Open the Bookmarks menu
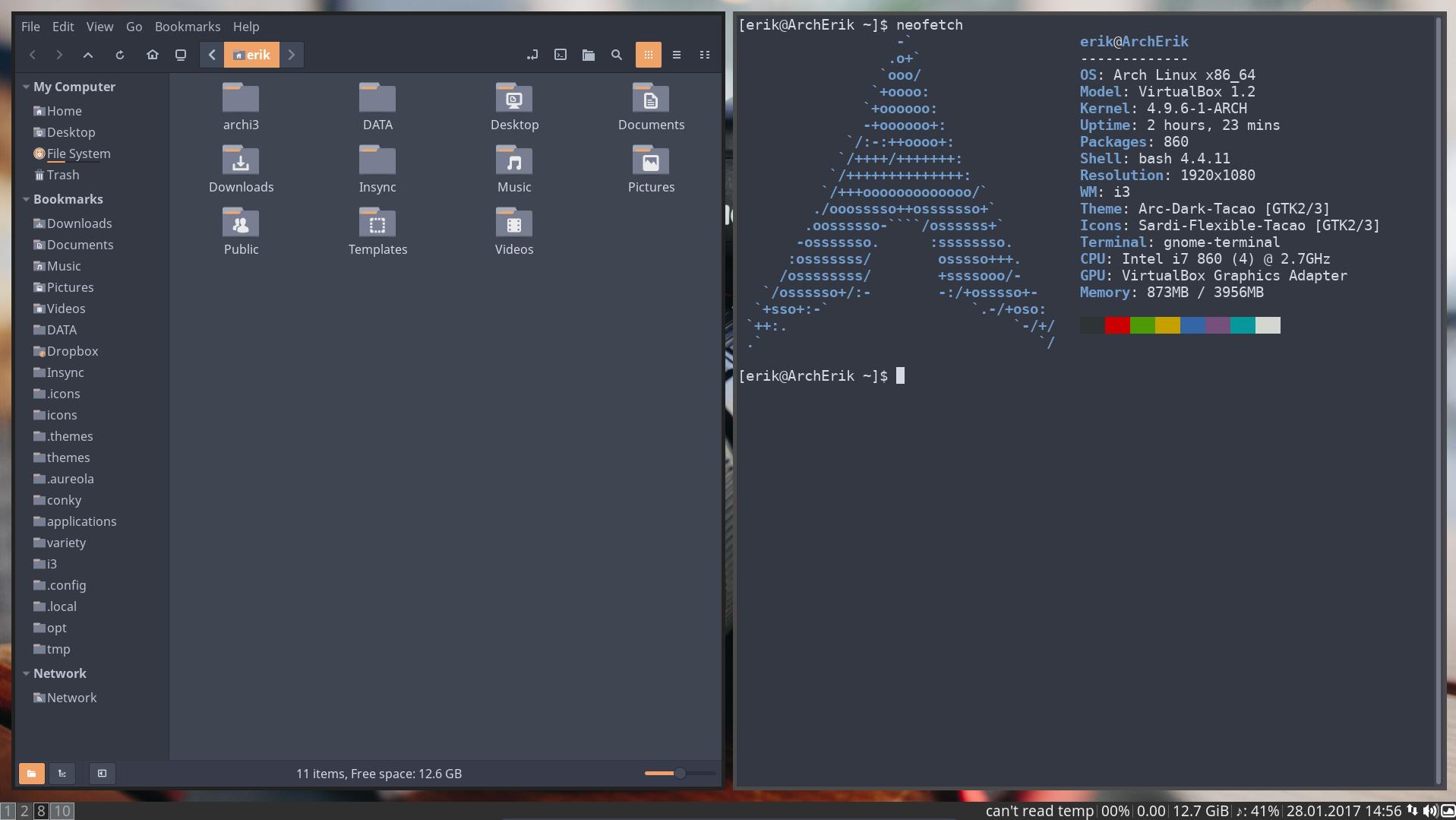Screen dimensions: 1456x820 coord(188,27)
